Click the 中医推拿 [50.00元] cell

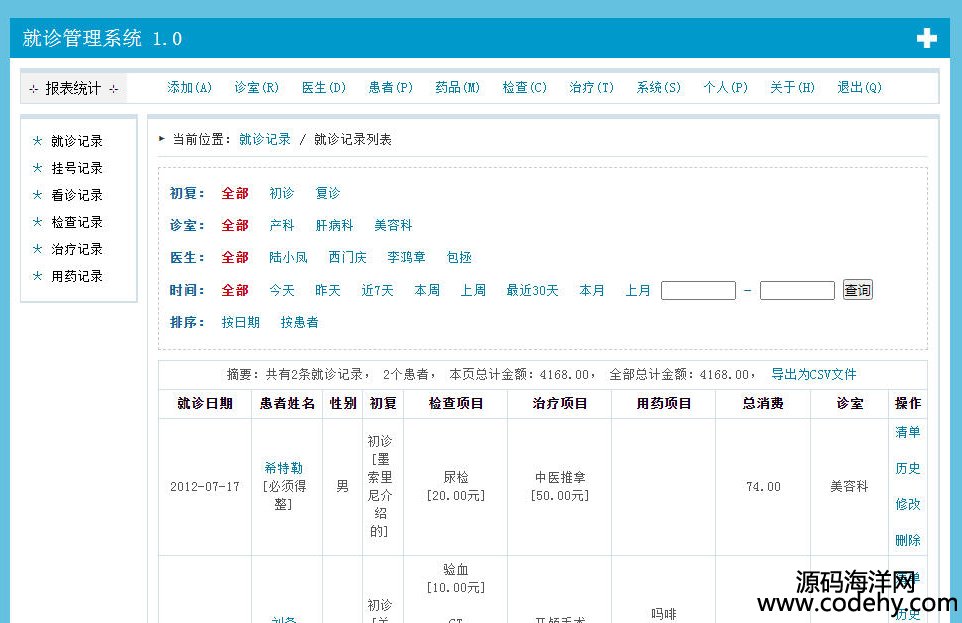tap(560, 486)
